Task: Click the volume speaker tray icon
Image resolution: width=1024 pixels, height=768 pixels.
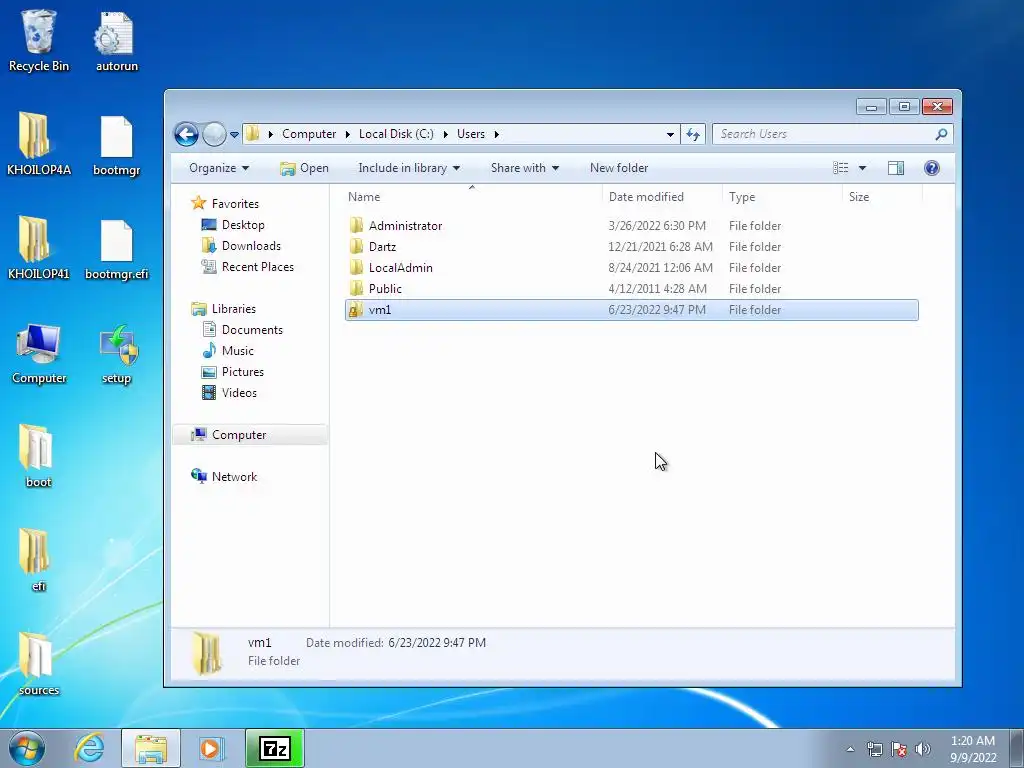Action: pos(923,749)
